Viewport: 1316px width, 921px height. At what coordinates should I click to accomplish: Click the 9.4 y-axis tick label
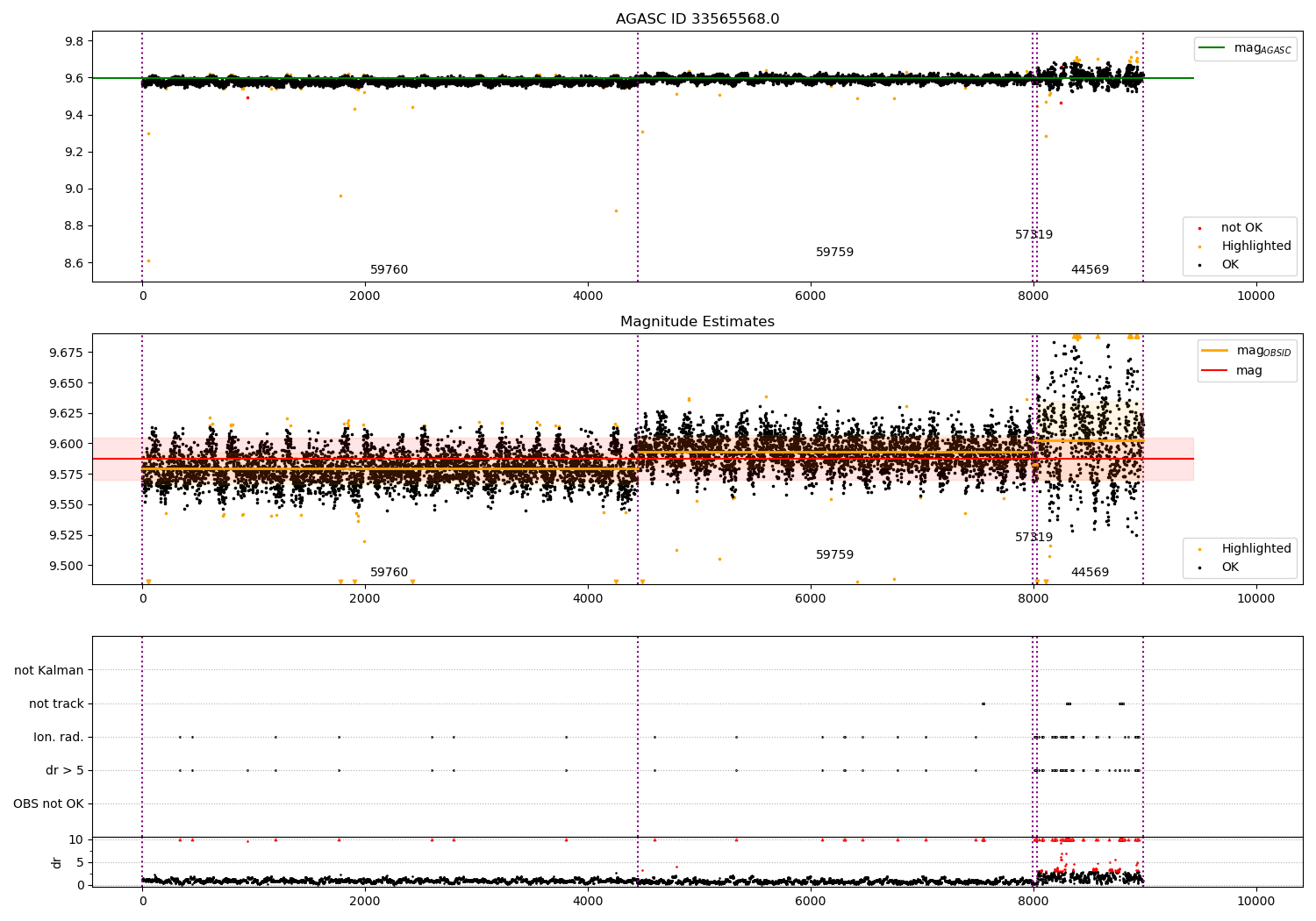[75, 116]
